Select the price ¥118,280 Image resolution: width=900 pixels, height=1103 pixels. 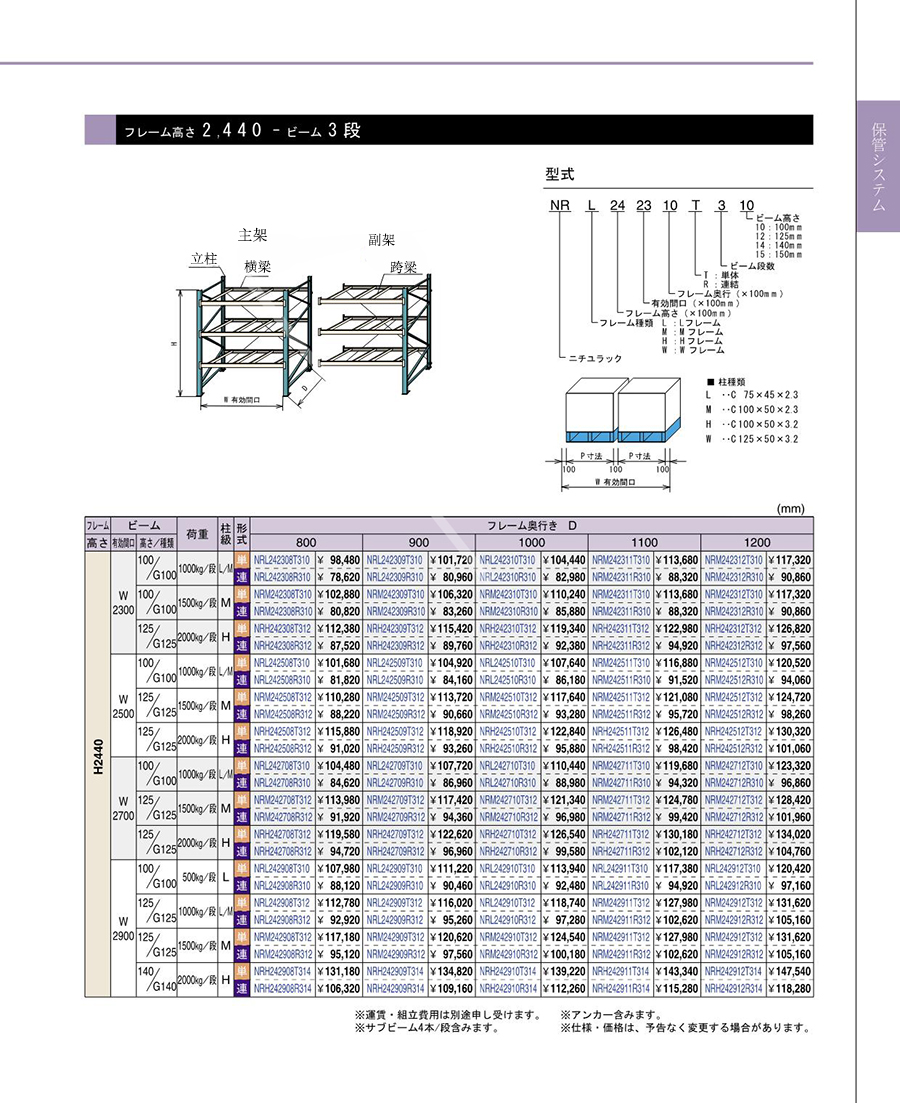pos(790,988)
